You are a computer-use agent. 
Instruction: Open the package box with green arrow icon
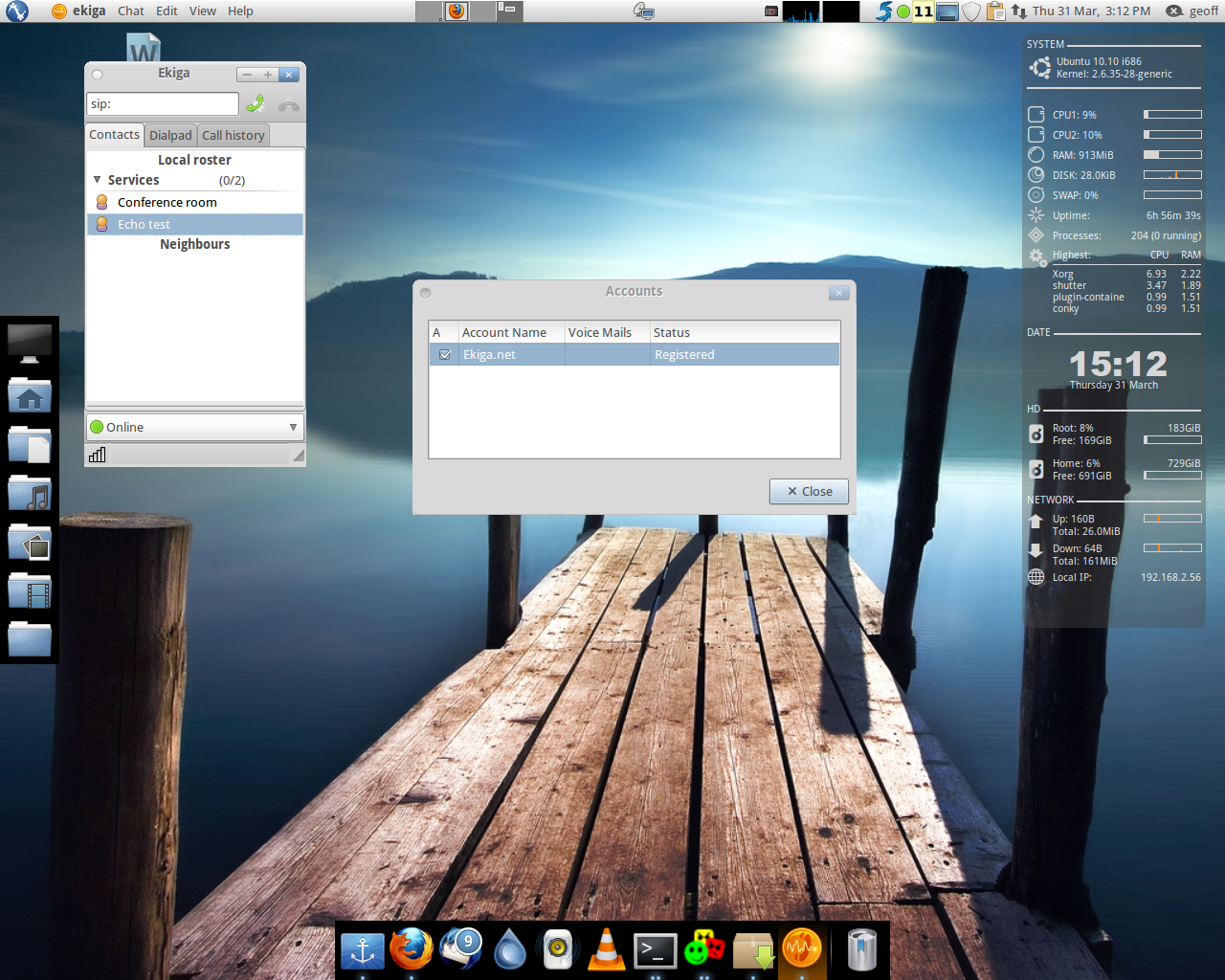(x=753, y=950)
